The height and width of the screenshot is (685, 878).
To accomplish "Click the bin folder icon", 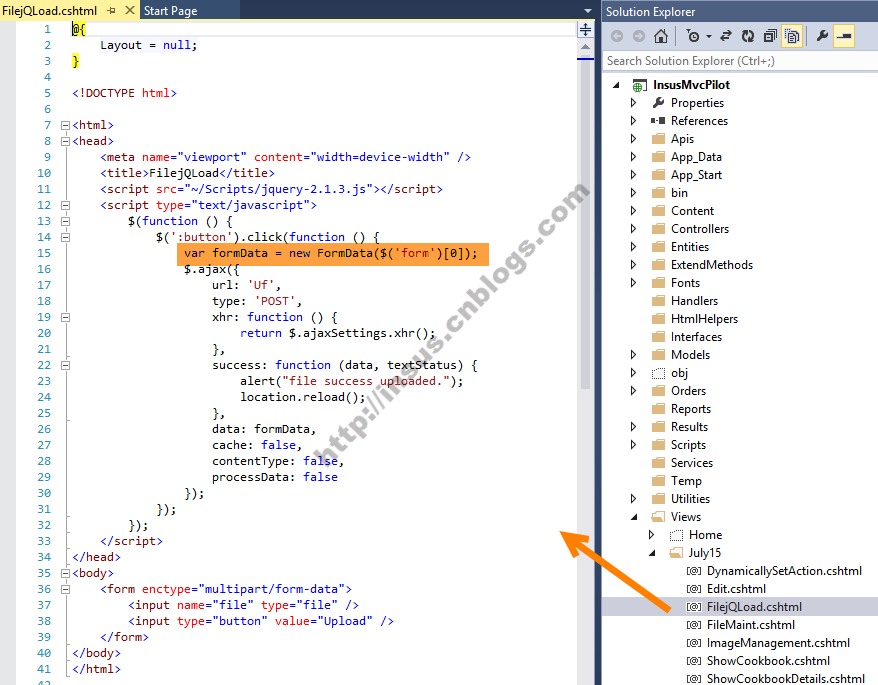I will (658, 193).
